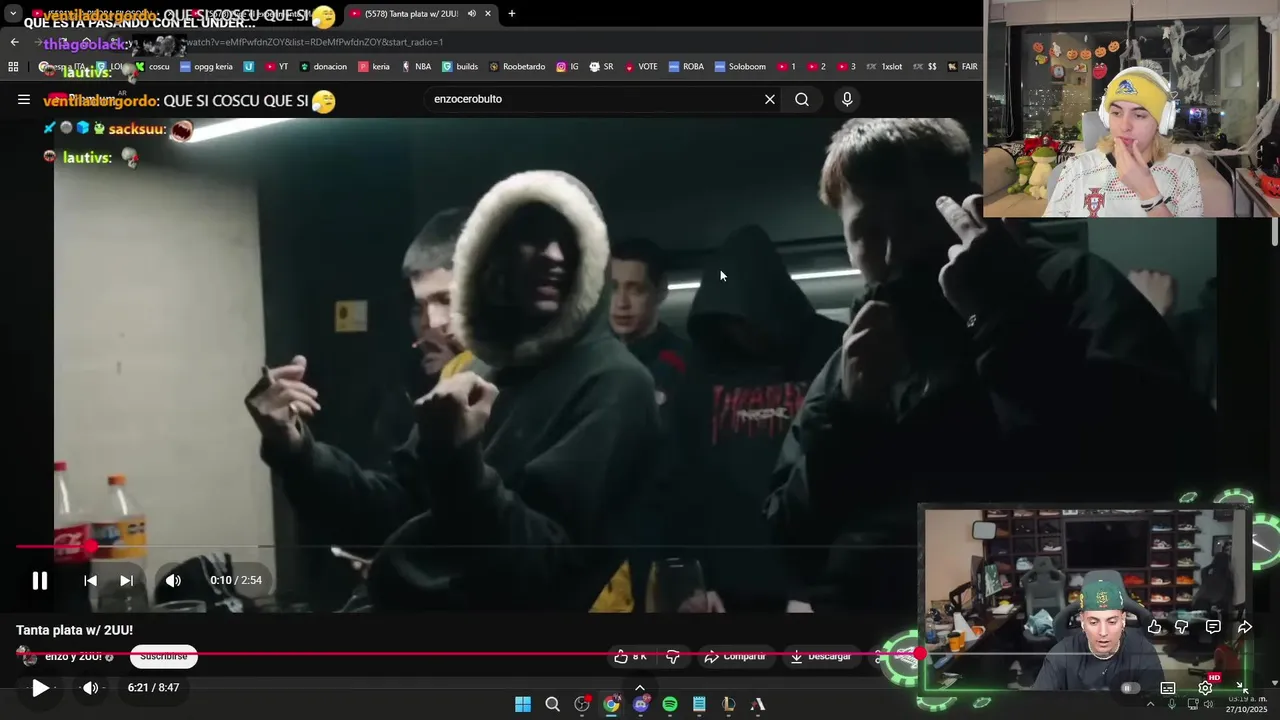Click the Compartir share button
Screen dimensions: 1280x720
click(735, 656)
